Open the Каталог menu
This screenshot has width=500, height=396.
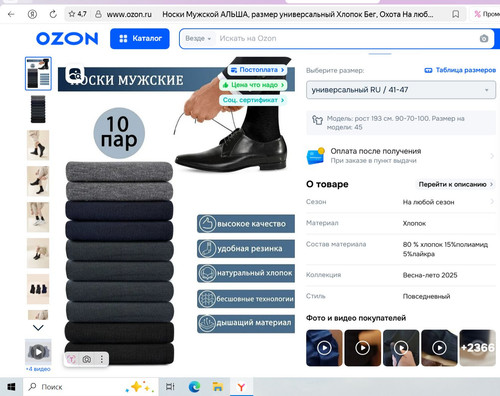(x=140, y=39)
